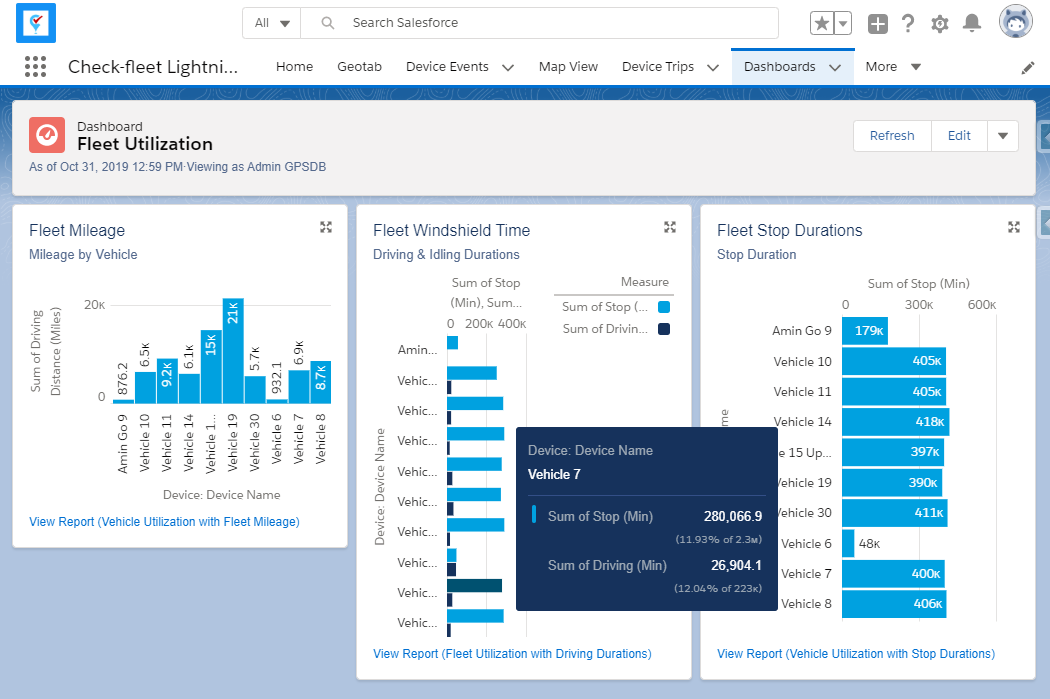Open the App Launcher grid
This screenshot has width=1050, height=699.
[x=35, y=66]
